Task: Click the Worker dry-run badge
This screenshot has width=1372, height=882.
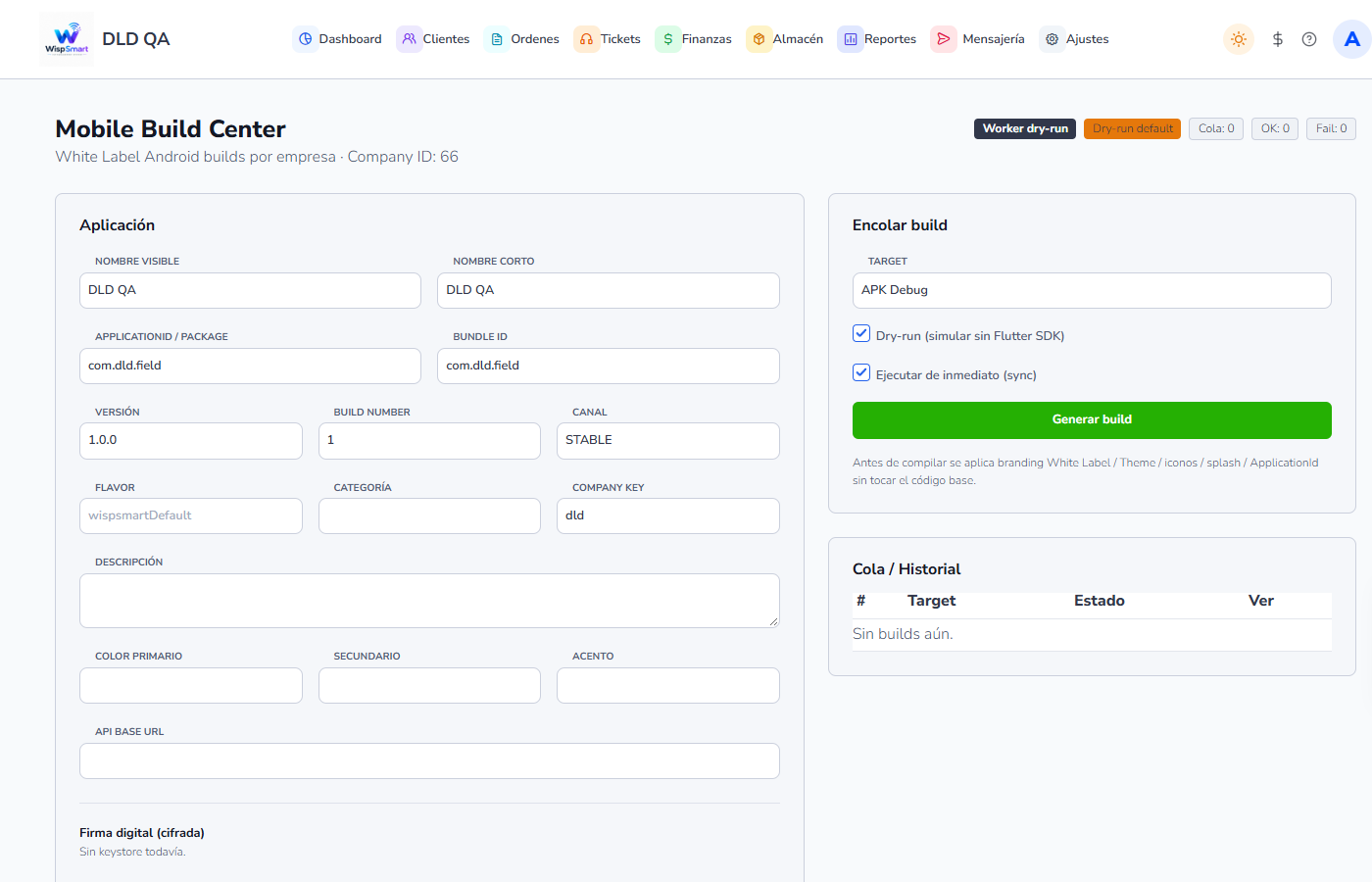Action: pos(1025,128)
